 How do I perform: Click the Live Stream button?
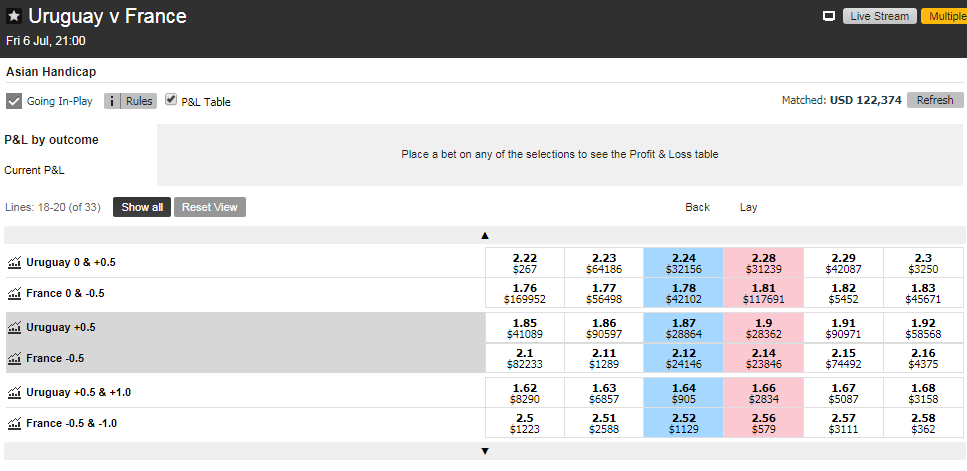coord(879,16)
